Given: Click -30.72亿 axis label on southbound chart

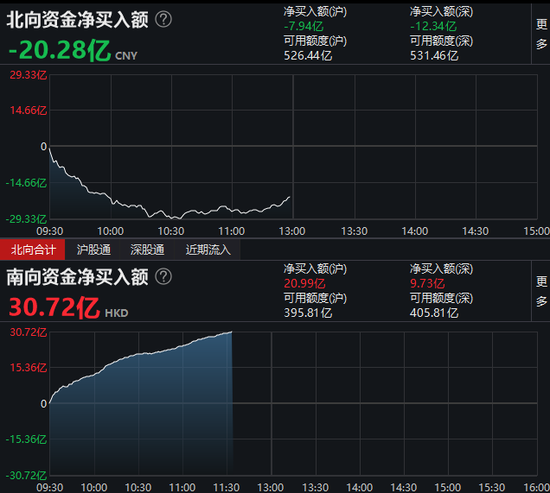Looking at the screenshot, I should click(x=26, y=476).
